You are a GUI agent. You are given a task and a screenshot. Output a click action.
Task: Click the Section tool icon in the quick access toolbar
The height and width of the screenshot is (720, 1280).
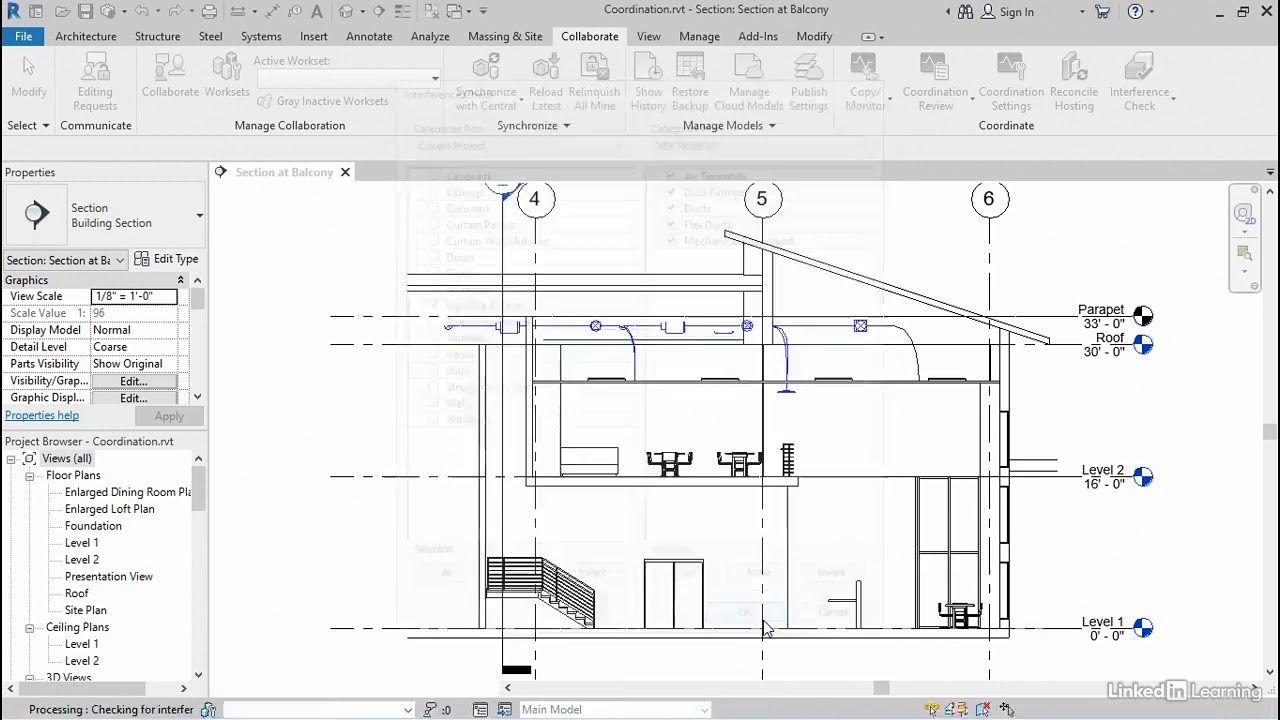click(x=379, y=12)
